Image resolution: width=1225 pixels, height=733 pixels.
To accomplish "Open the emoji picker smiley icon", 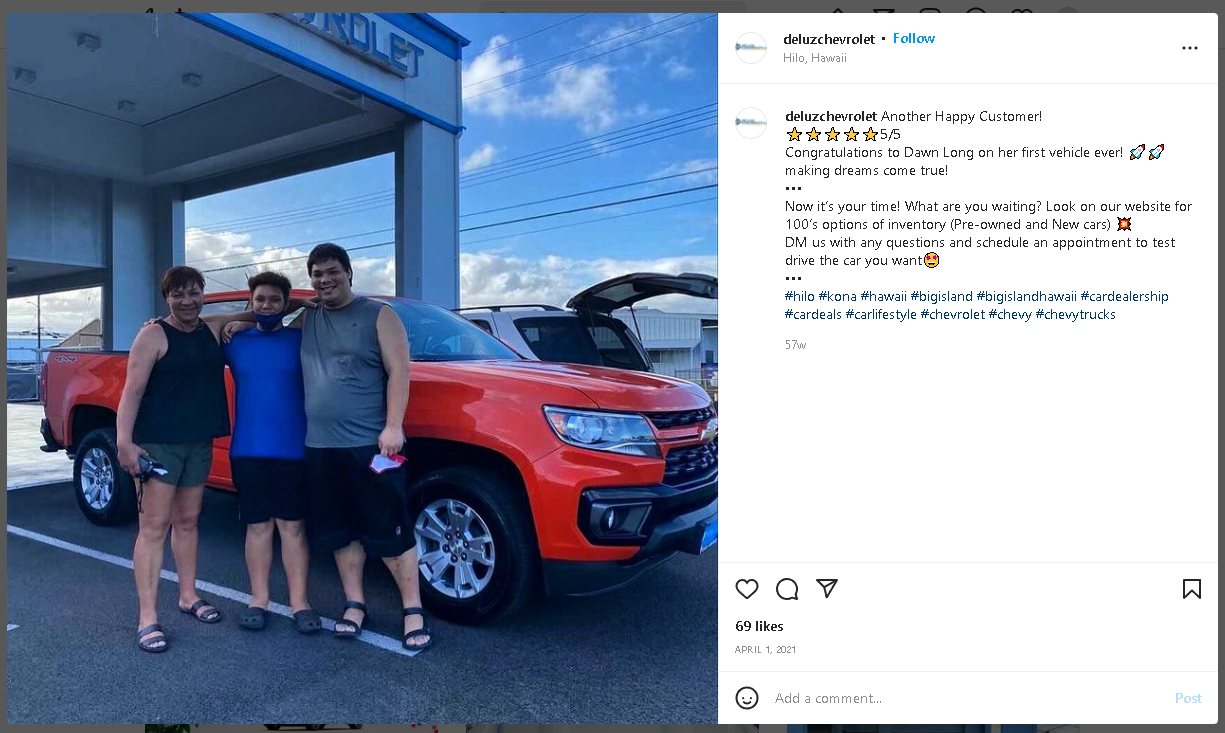I will click(x=747, y=698).
